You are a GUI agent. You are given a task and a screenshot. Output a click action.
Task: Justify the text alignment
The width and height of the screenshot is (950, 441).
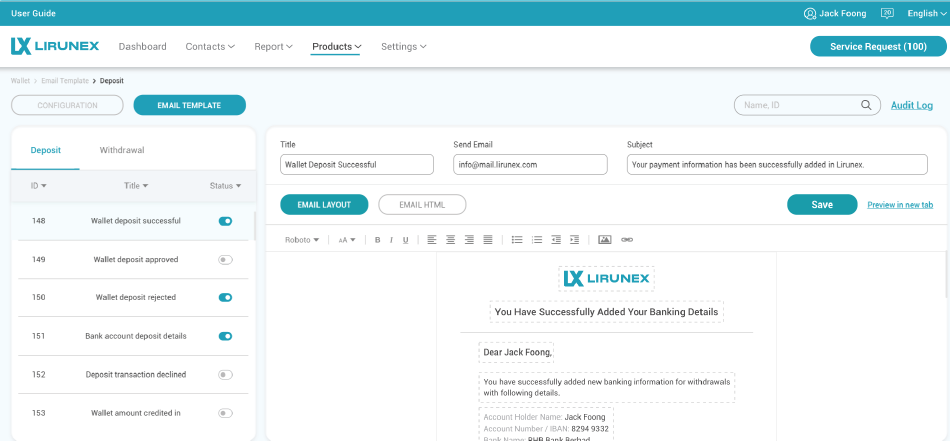(x=488, y=240)
